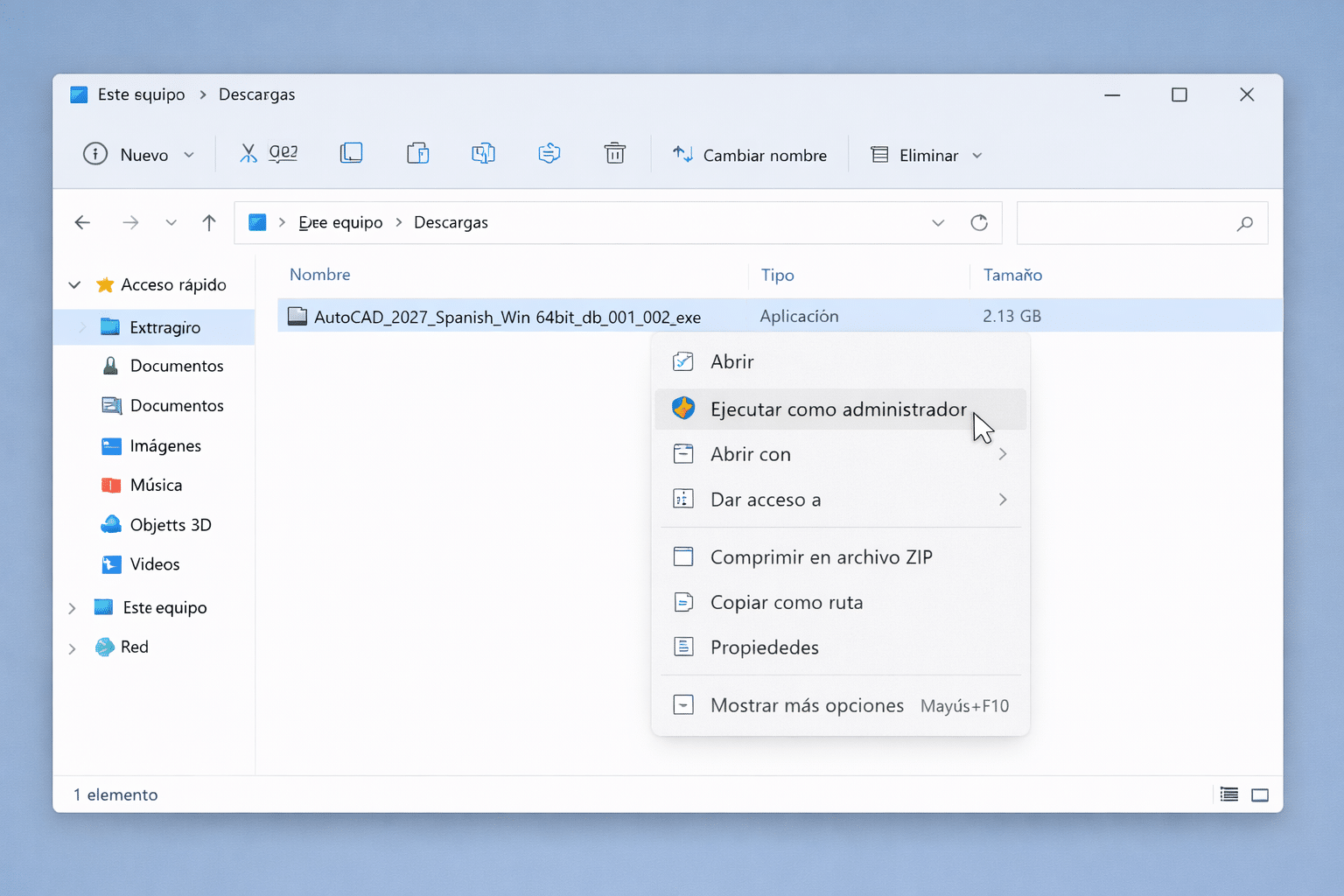1344x896 pixels.
Task: Expand the Nuevo dropdown arrow
Action: (189, 154)
